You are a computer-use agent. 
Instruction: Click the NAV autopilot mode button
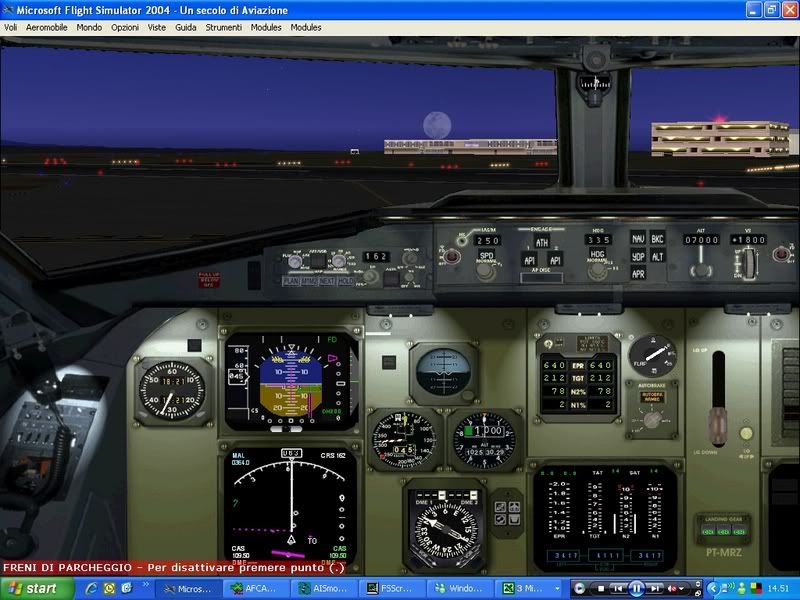[638, 238]
